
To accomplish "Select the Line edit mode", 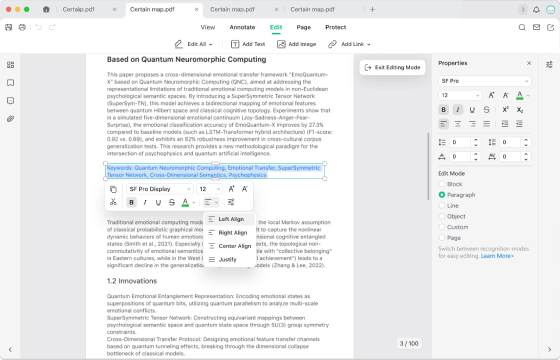I will coord(442,205).
